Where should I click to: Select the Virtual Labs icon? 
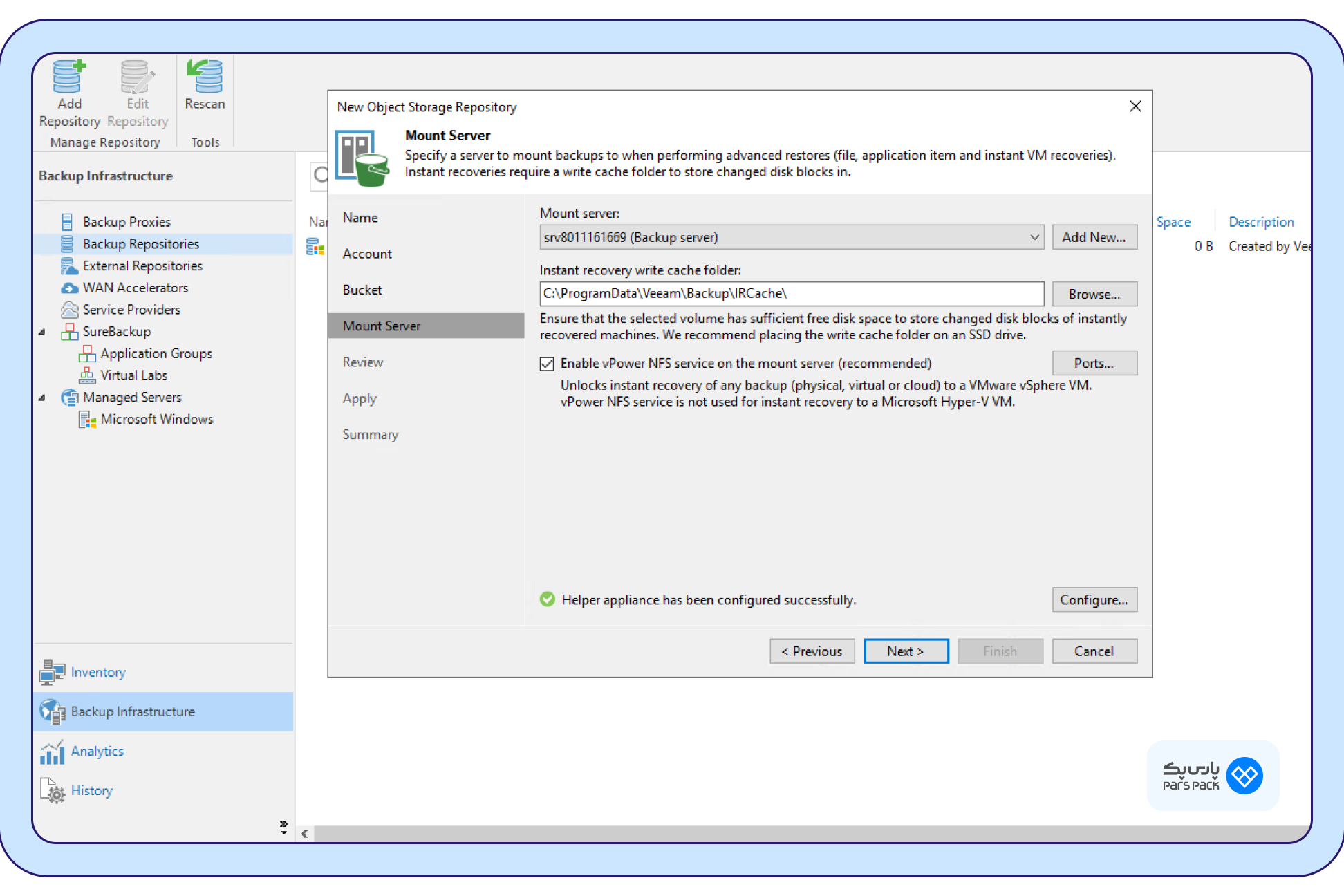87,375
